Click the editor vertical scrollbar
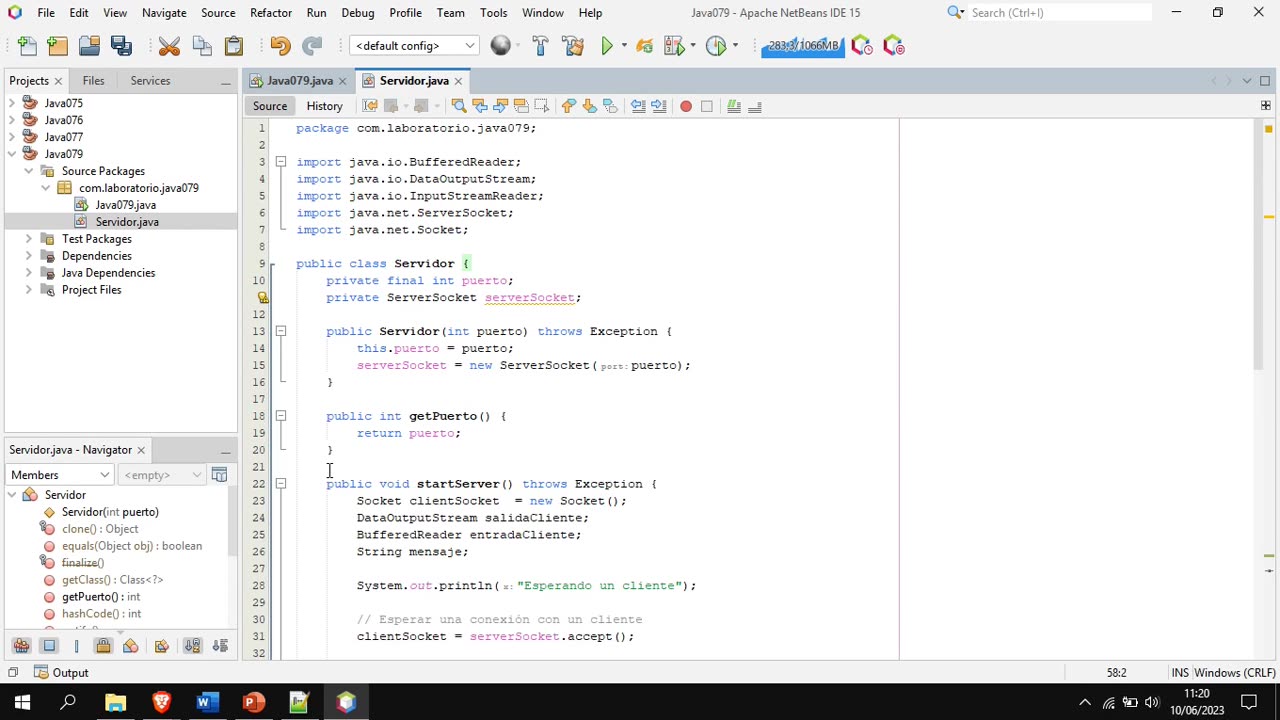The image size is (1280, 720). 1258,245
